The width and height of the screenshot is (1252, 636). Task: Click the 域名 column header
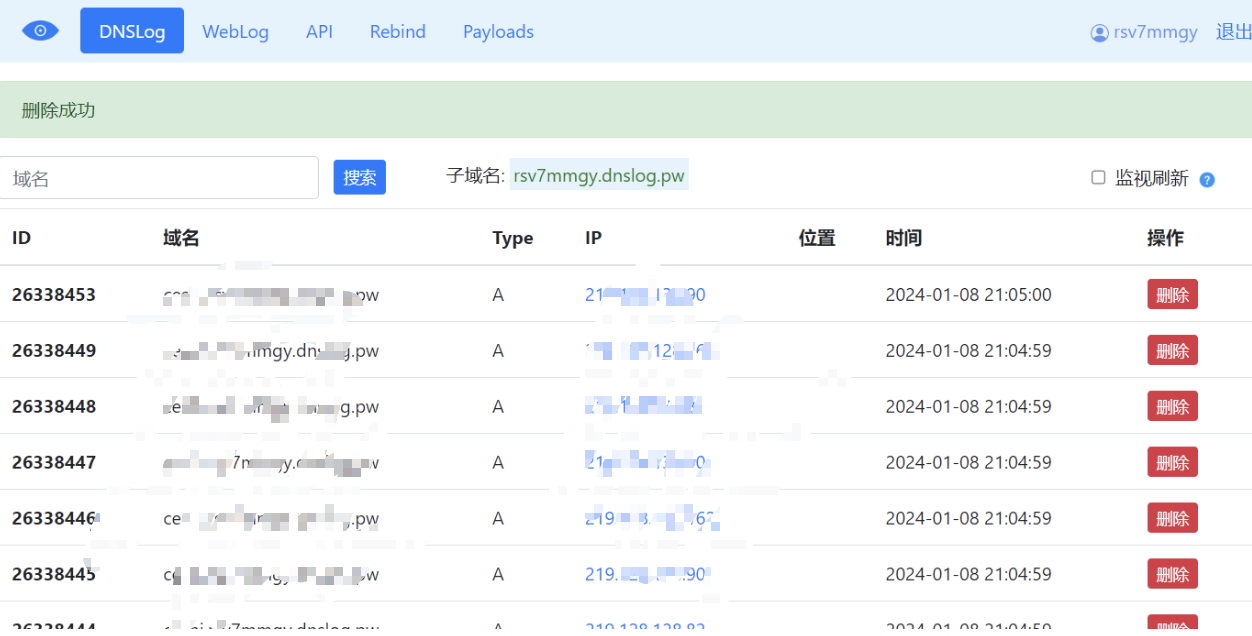pos(181,238)
